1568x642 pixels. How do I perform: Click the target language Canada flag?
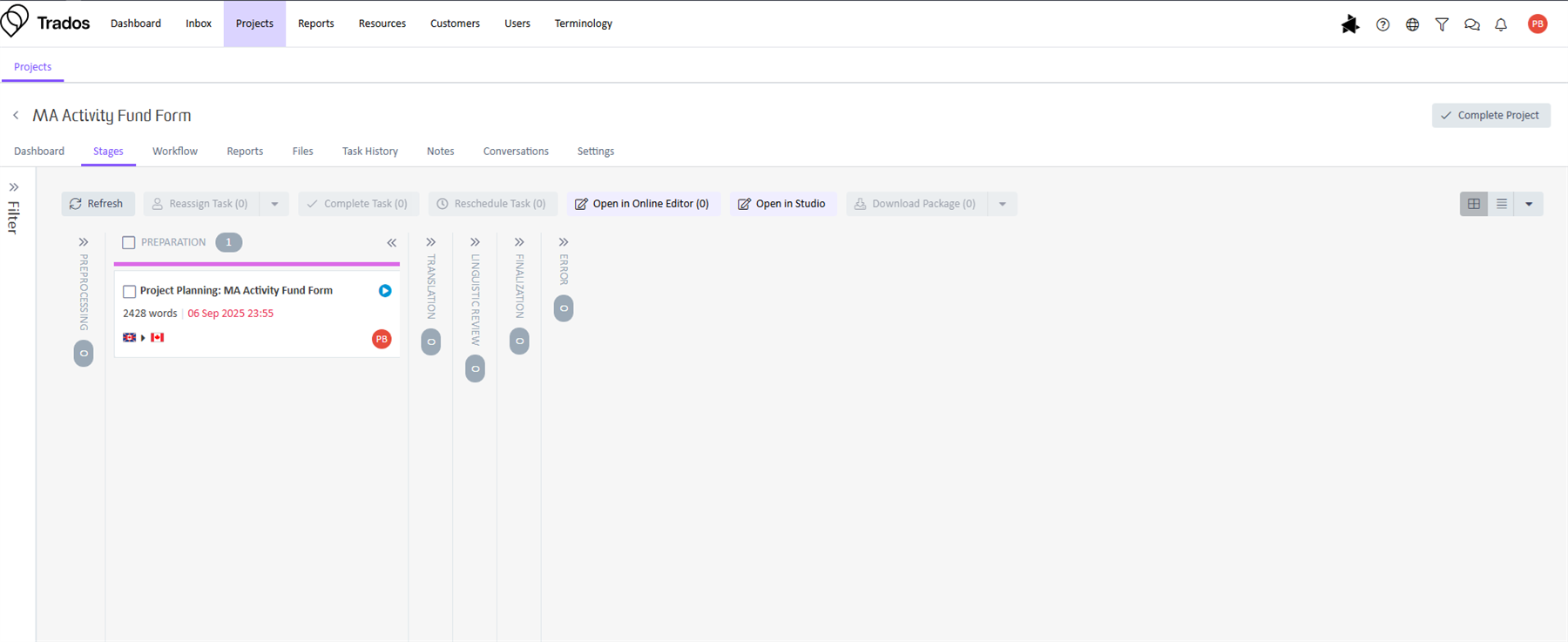tap(158, 337)
